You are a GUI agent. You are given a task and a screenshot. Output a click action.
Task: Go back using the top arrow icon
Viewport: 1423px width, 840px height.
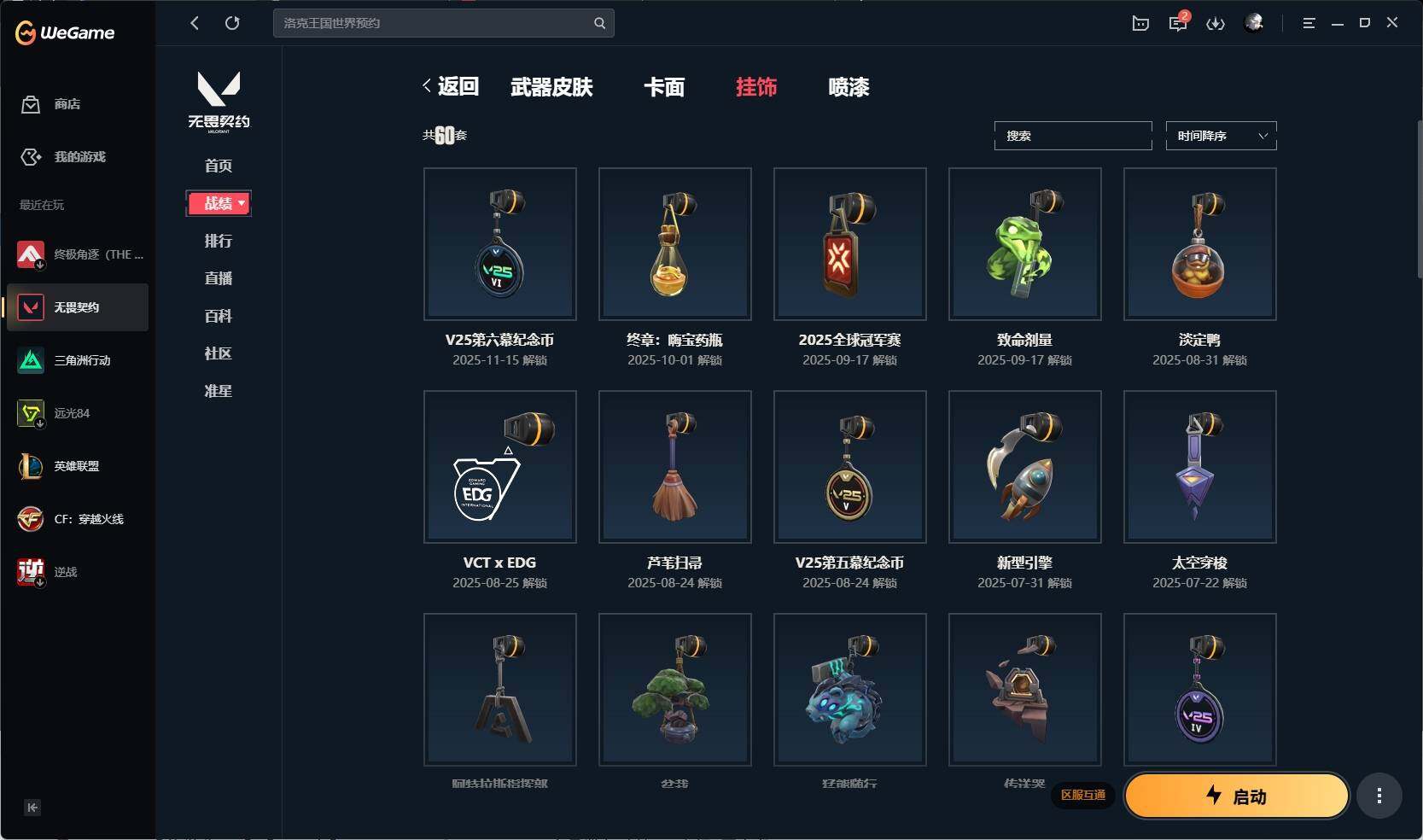tap(195, 23)
